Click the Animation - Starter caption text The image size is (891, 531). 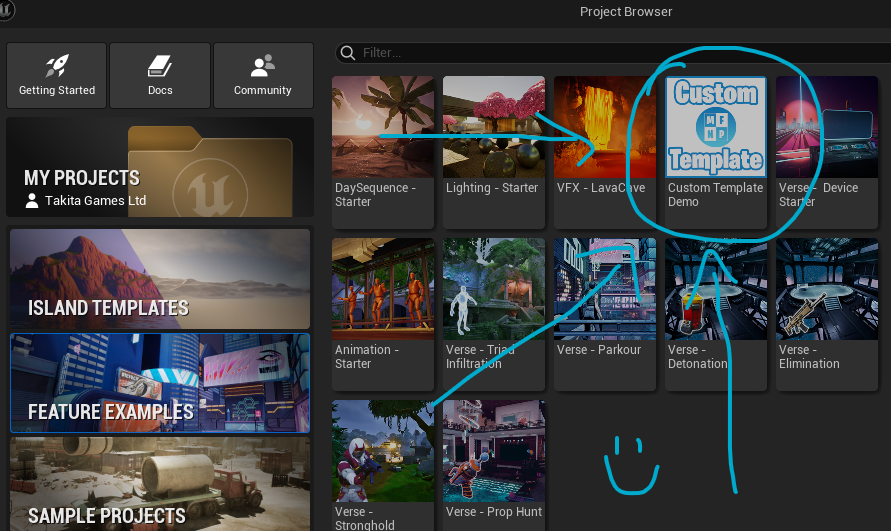(367, 356)
